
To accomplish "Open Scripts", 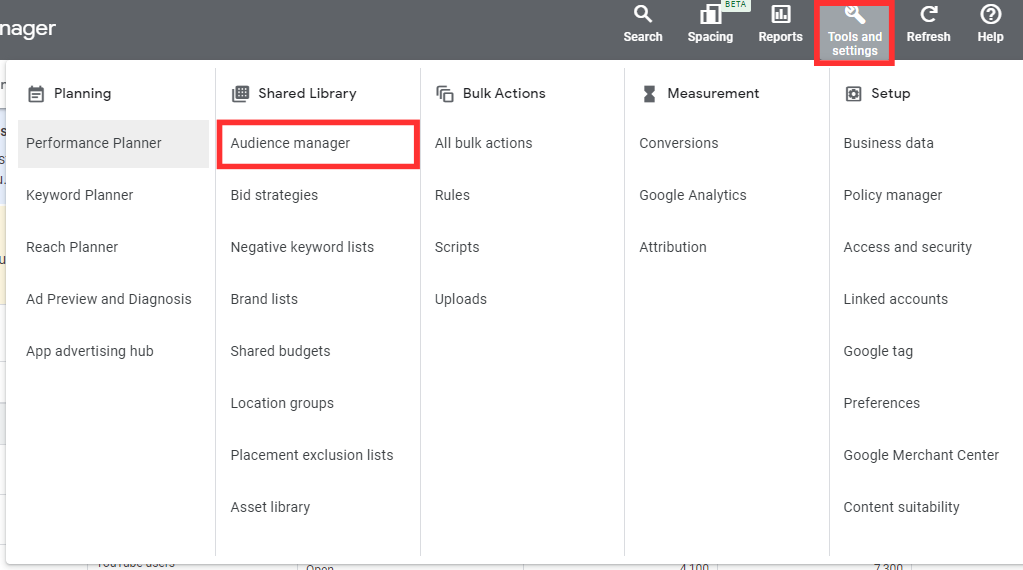I will click(457, 247).
